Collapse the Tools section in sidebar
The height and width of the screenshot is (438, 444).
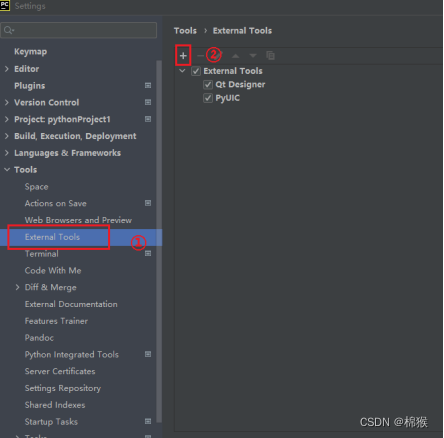coord(7,170)
